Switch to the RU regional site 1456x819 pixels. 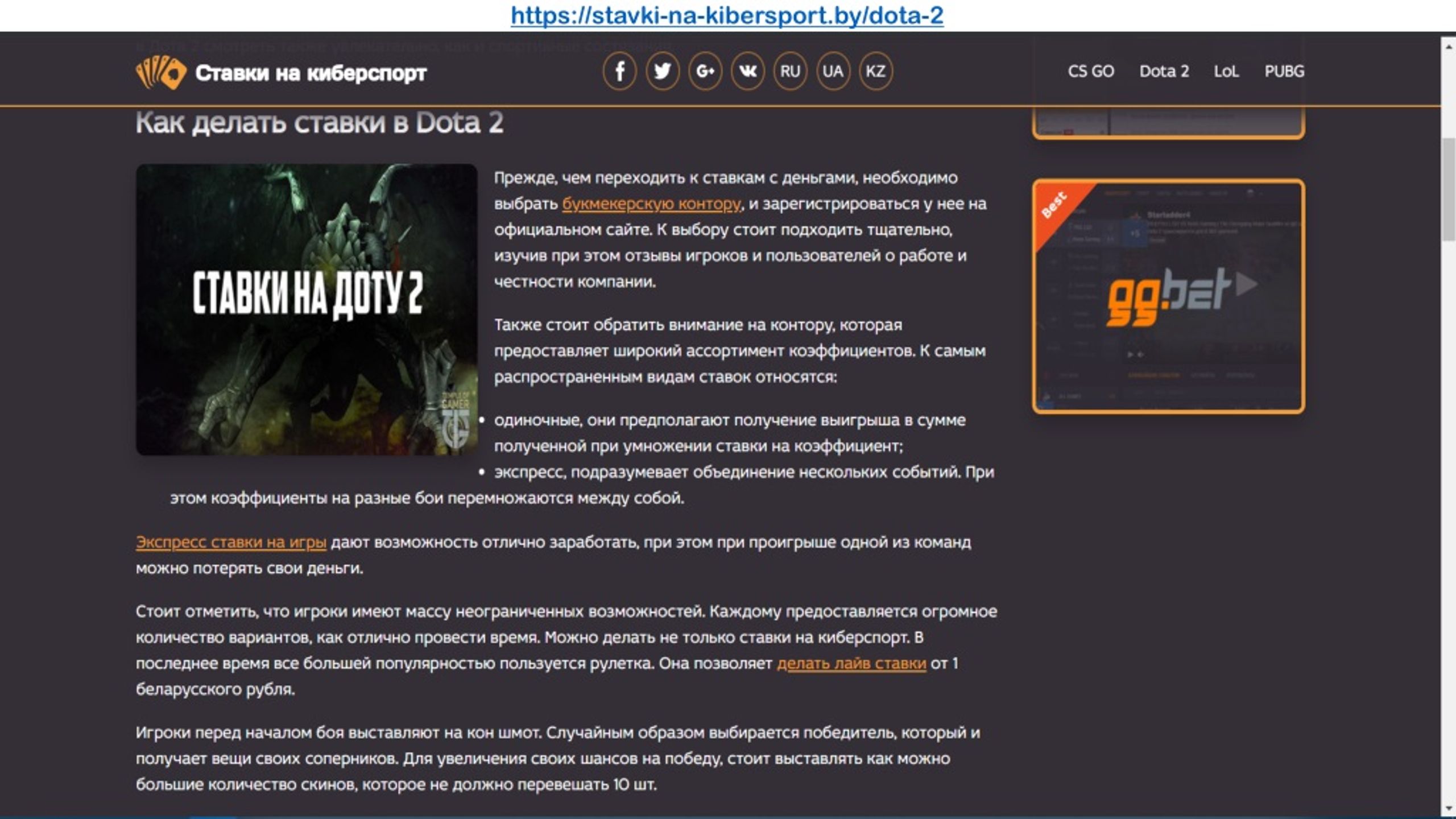pos(790,71)
